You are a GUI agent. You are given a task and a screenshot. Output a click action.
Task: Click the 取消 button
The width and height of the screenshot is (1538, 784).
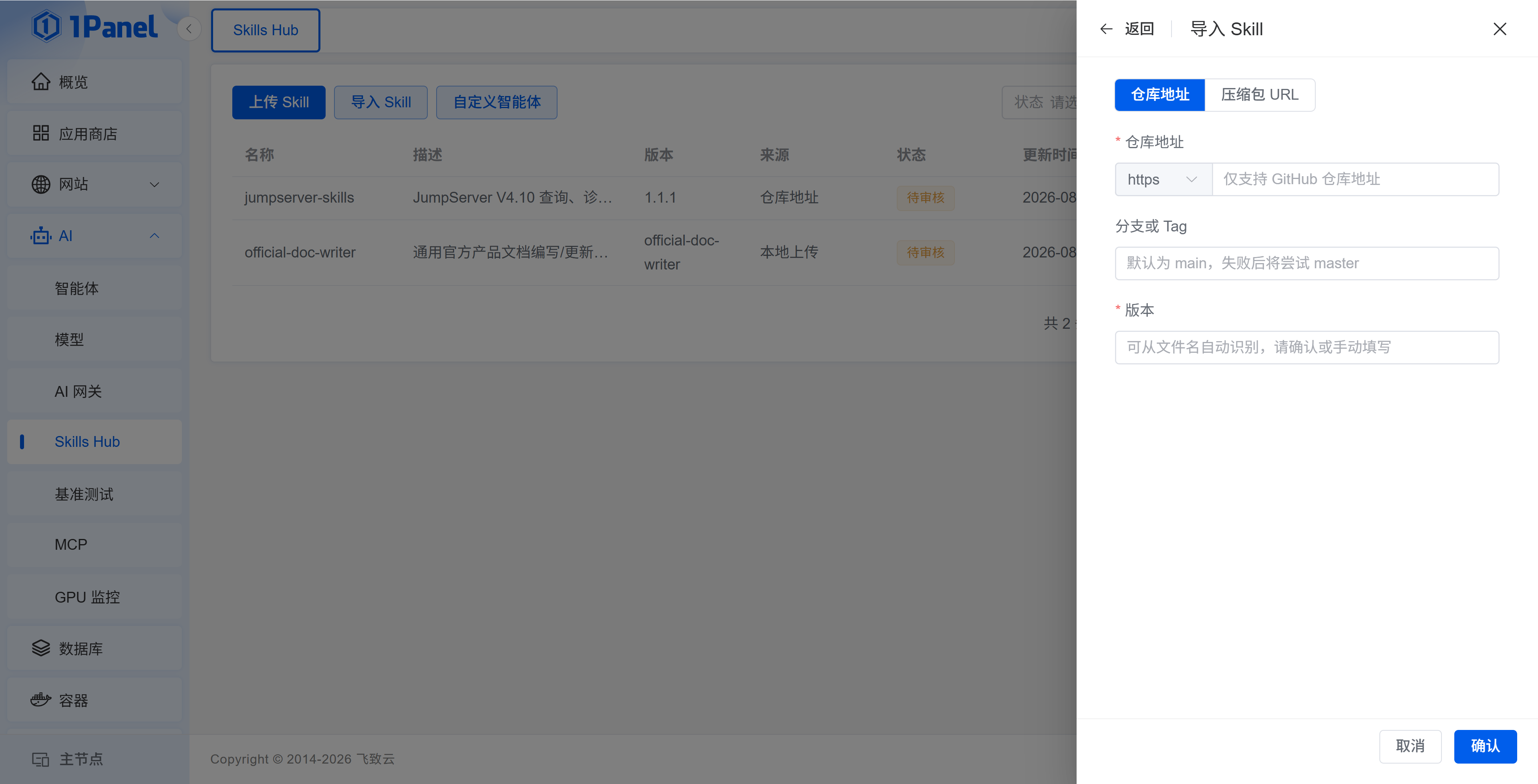click(x=1410, y=746)
